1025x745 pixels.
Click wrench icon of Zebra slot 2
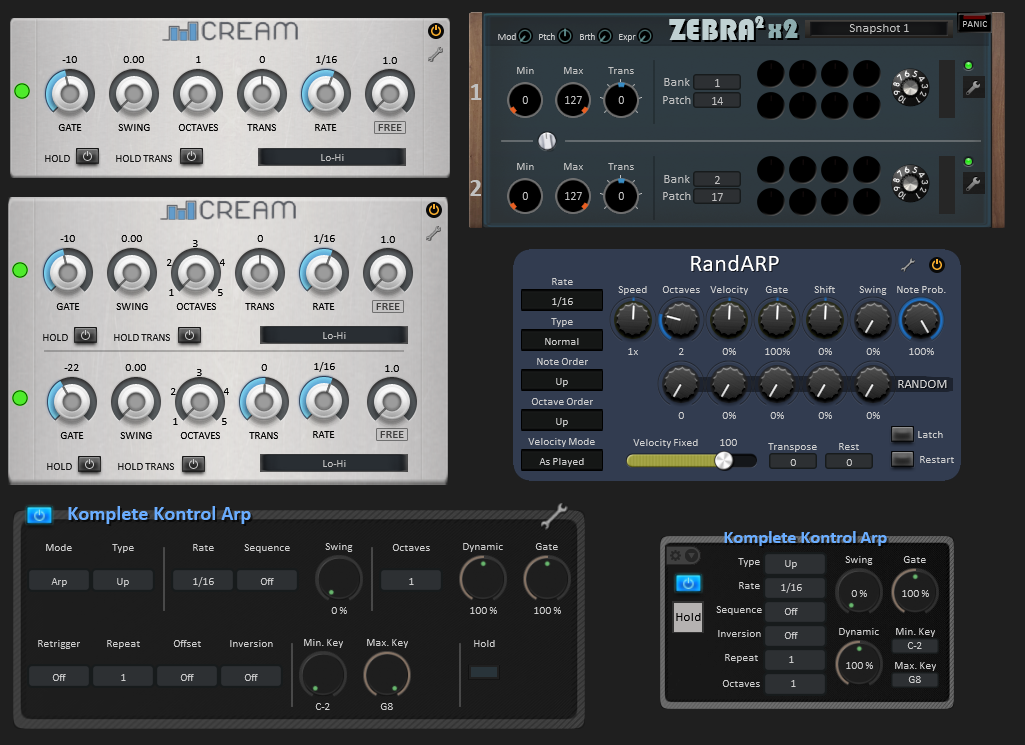point(973,184)
